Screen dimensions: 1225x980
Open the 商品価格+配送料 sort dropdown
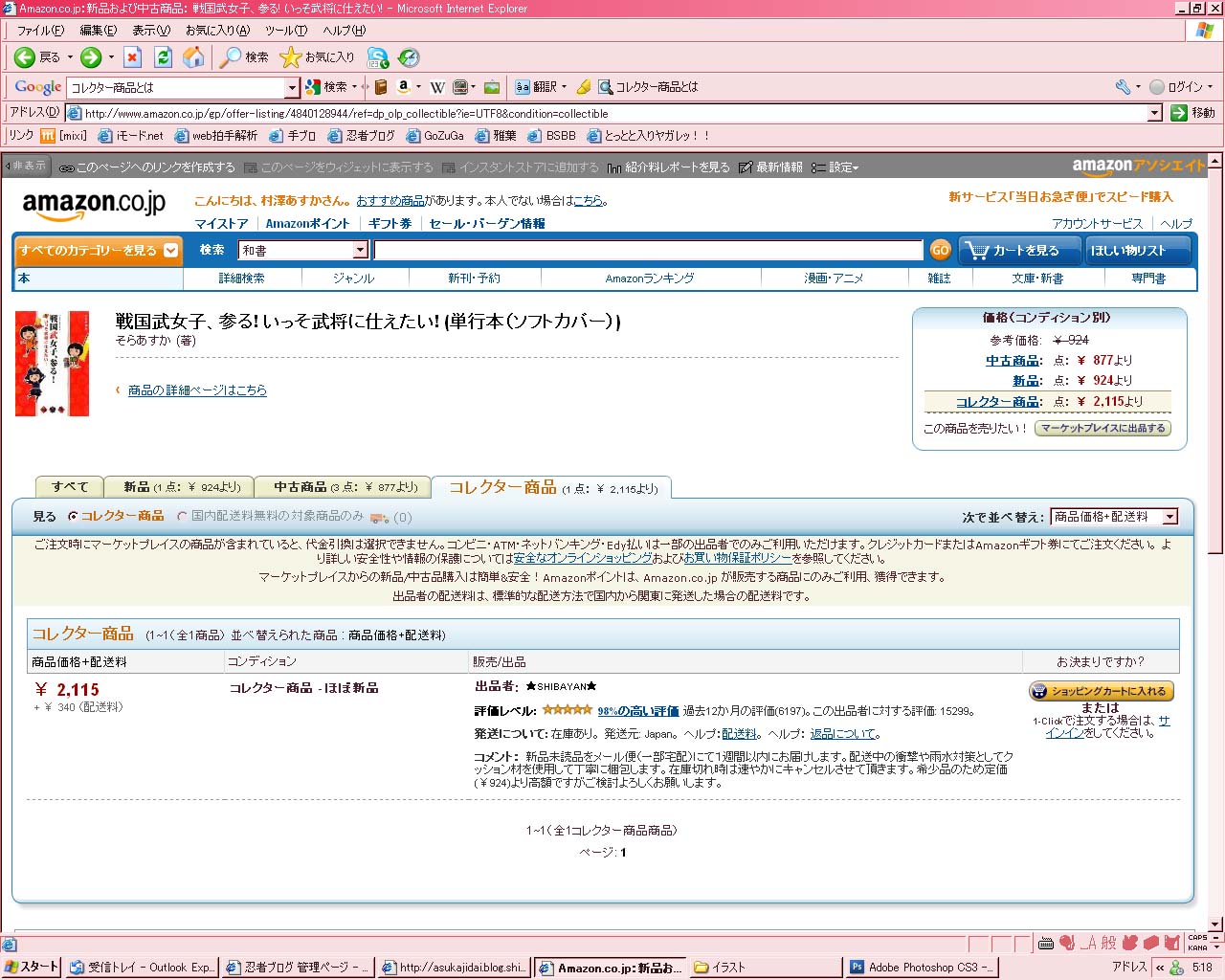[x=1169, y=517]
